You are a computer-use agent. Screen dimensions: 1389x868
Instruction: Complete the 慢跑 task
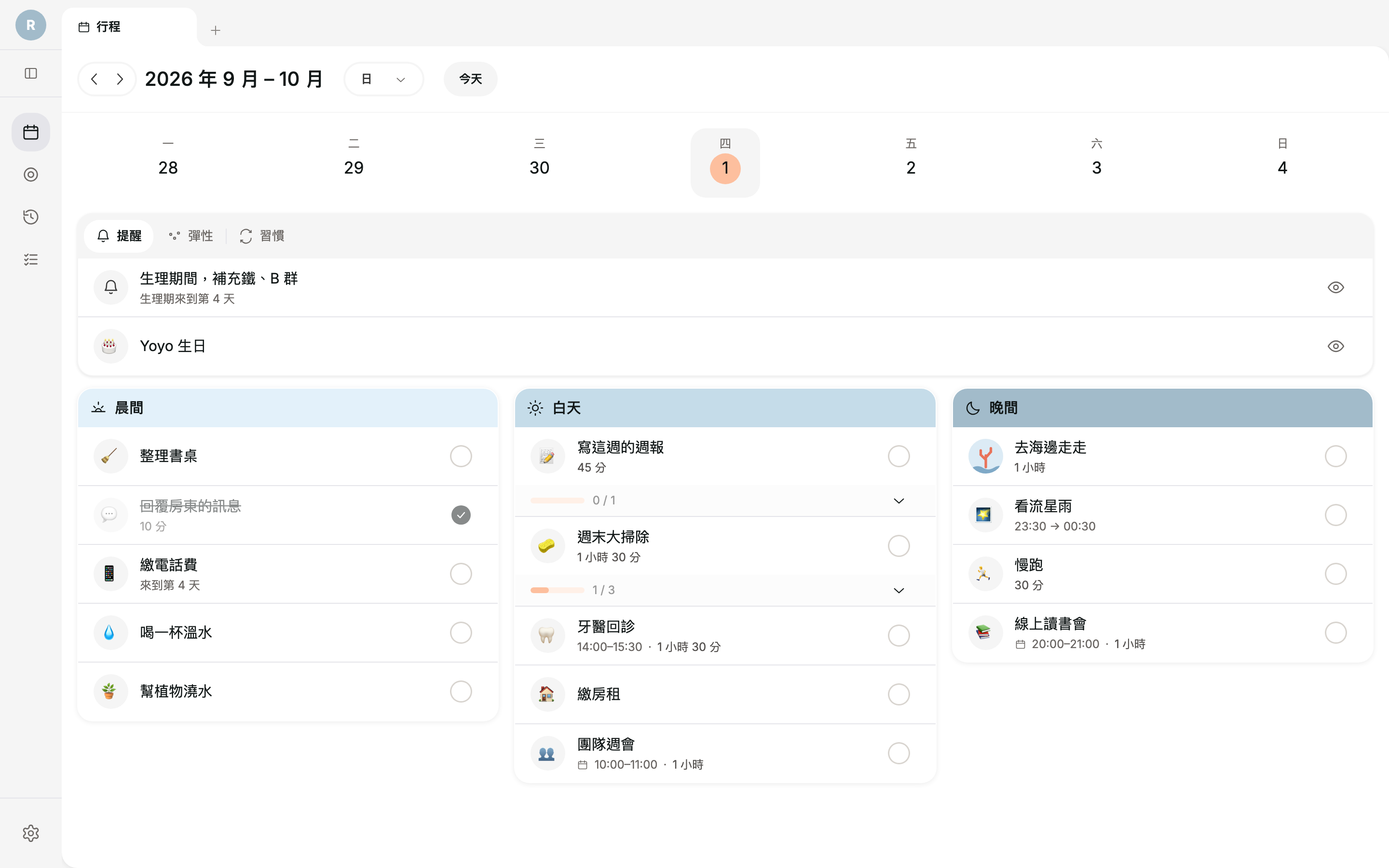pos(1335,574)
